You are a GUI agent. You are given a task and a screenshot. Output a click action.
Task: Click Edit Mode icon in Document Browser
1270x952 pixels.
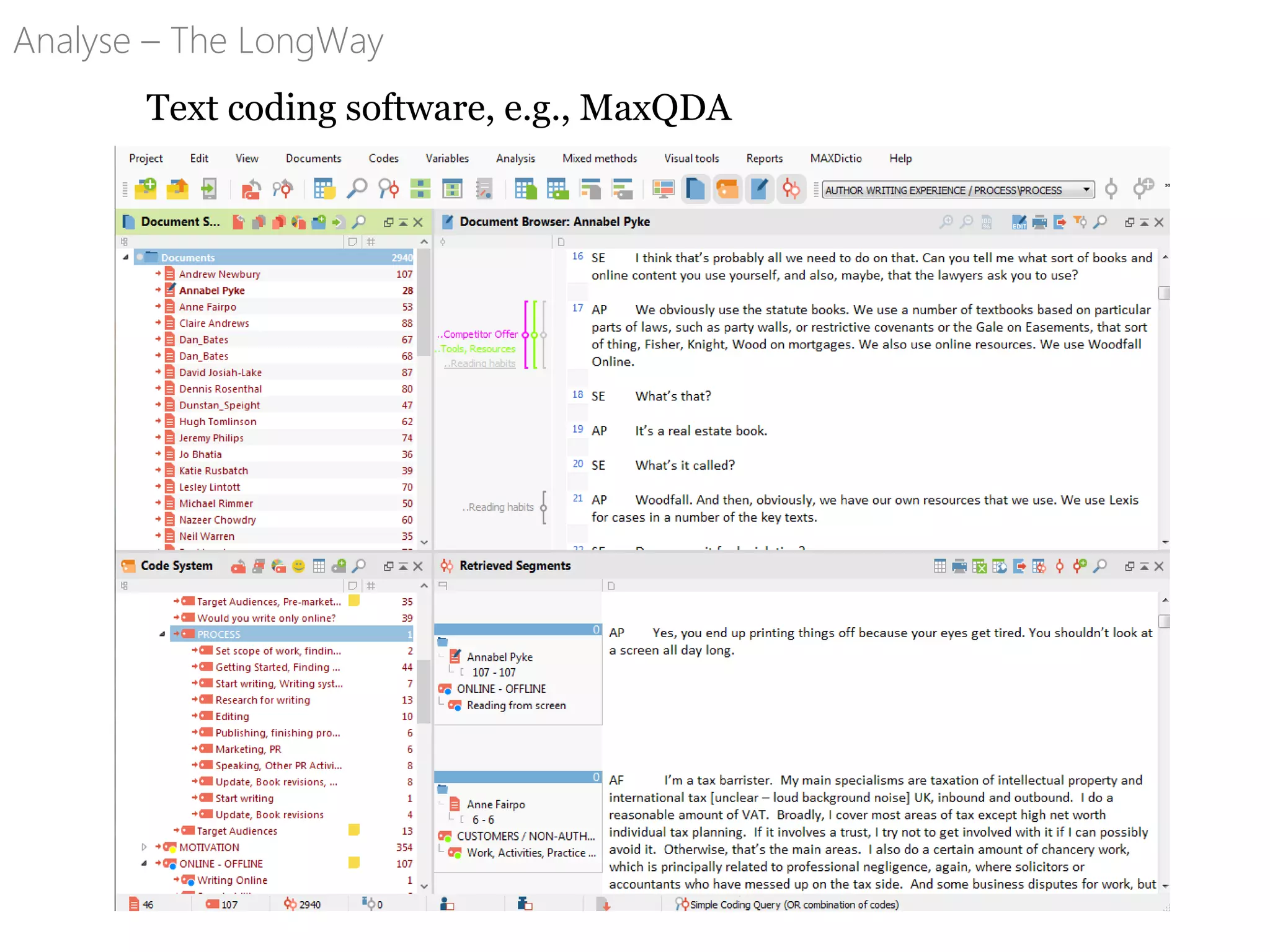tap(1019, 222)
